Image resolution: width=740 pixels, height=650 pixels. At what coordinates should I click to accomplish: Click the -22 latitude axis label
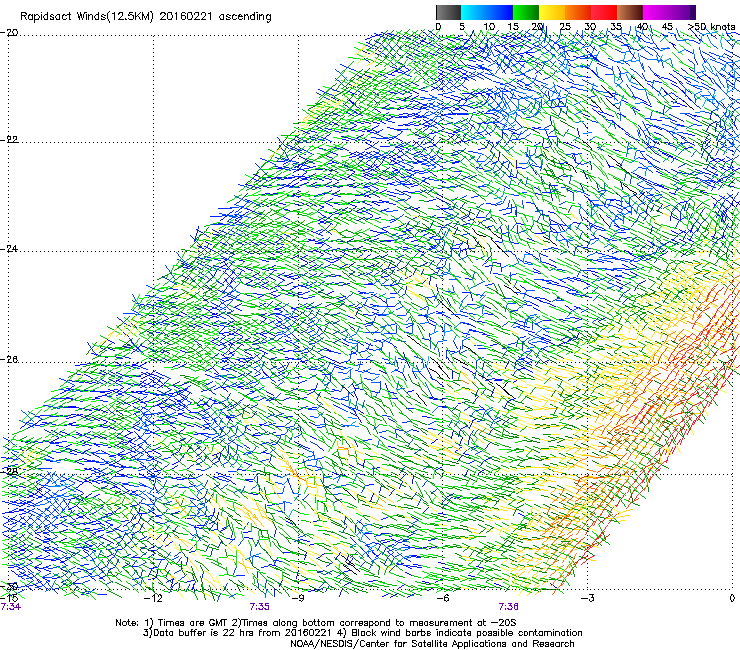pyautogui.click(x=9, y=140)
